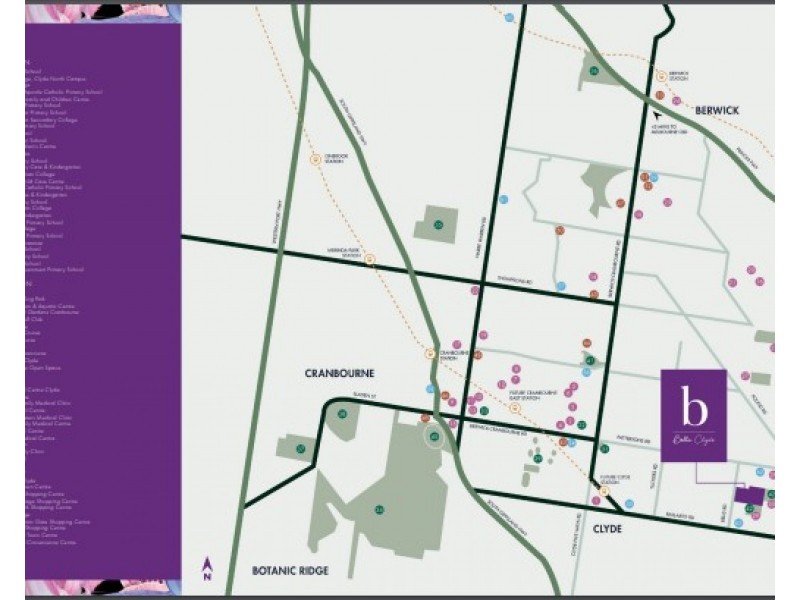Viewport: 800px width, 600px height.
Task: Select the Cranbourne Station marker
Action: point(431,352)
